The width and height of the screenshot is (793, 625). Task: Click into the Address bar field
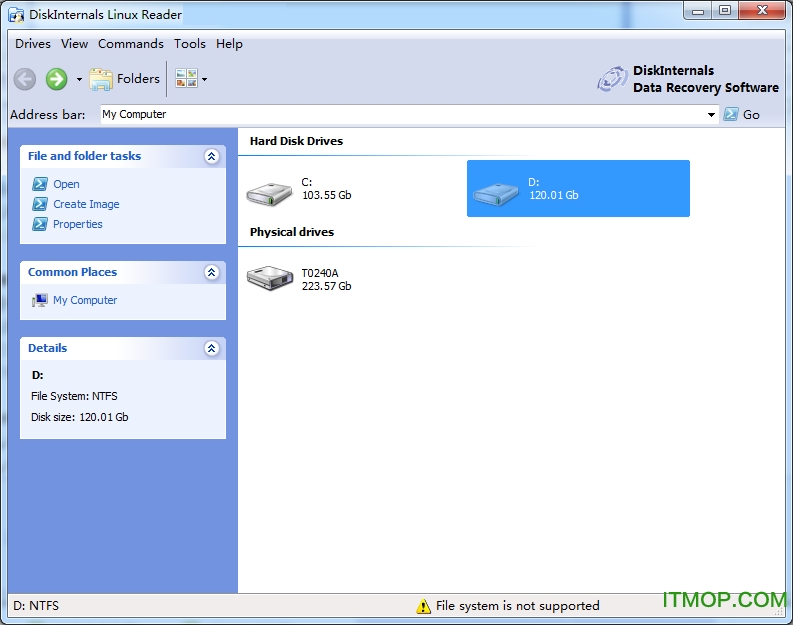pos(403,114)
